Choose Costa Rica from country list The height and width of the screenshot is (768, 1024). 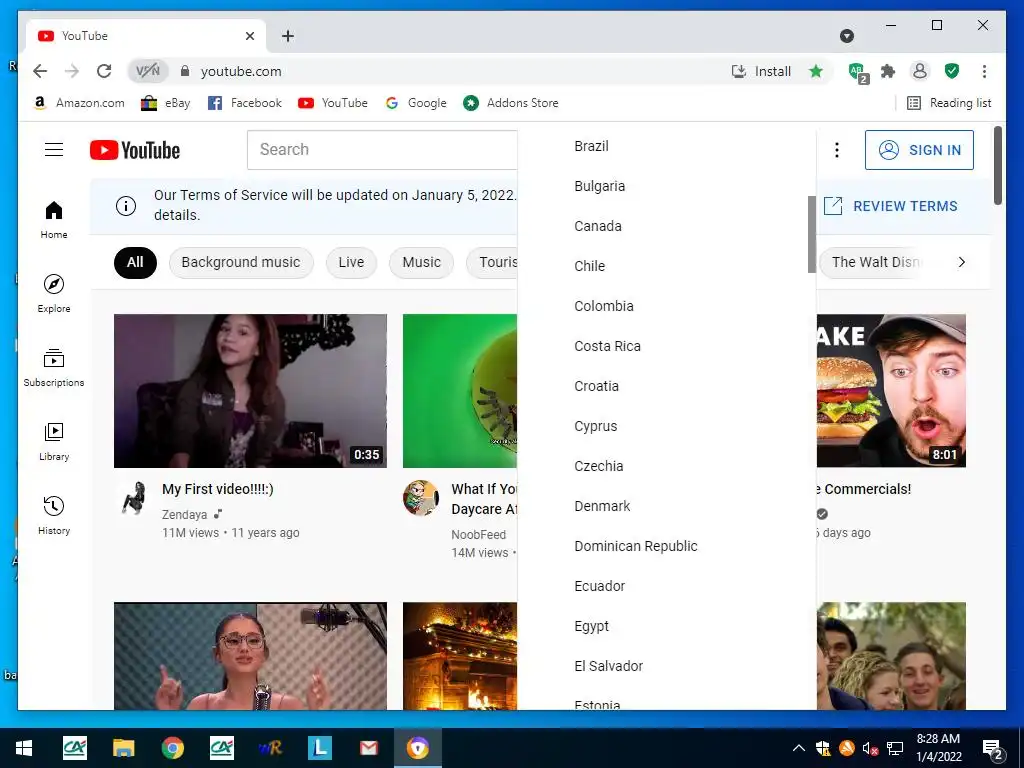click(x=666, y=346)
